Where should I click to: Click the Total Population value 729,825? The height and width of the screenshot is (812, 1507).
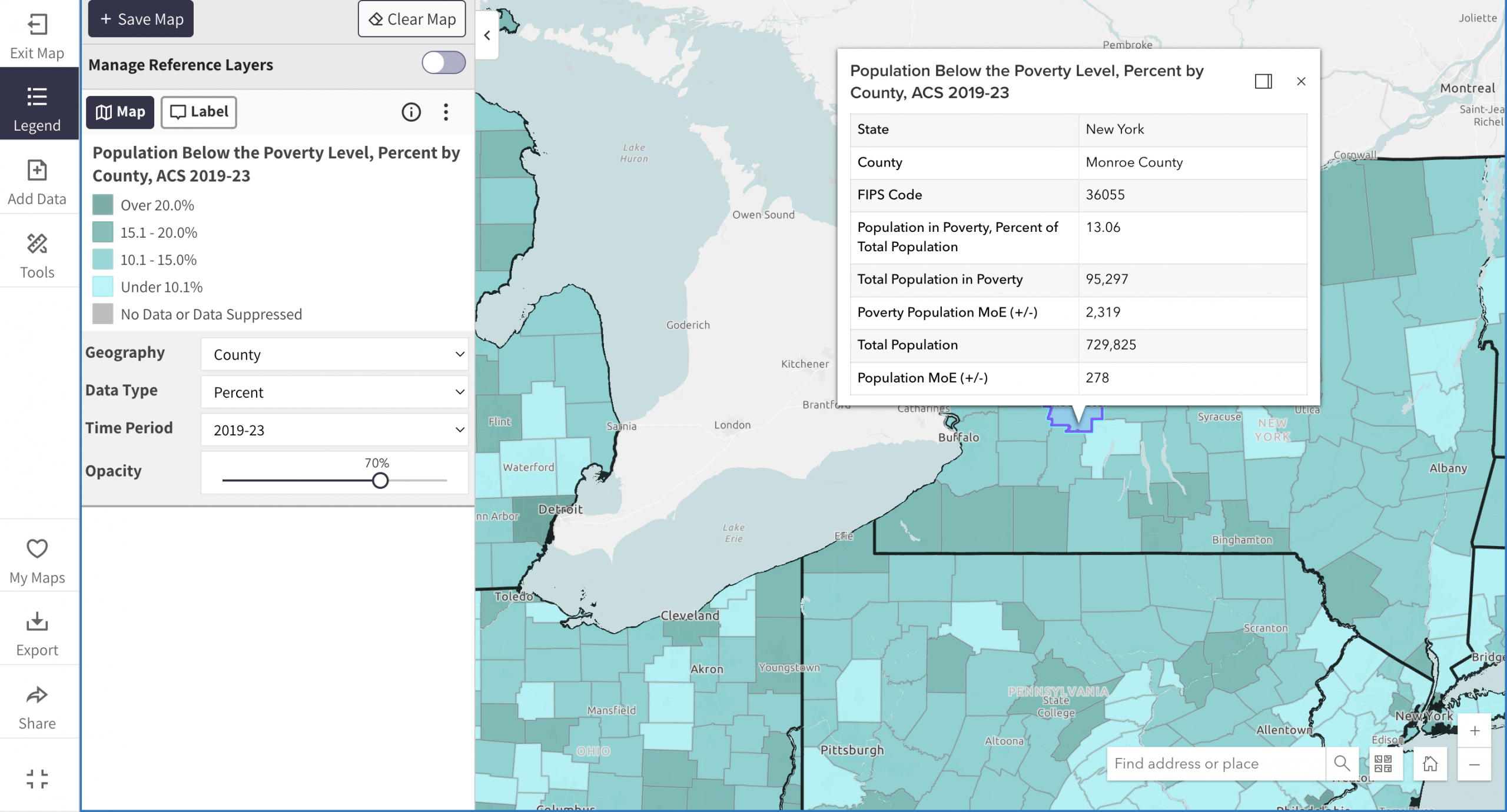(x=1111, y=345)
